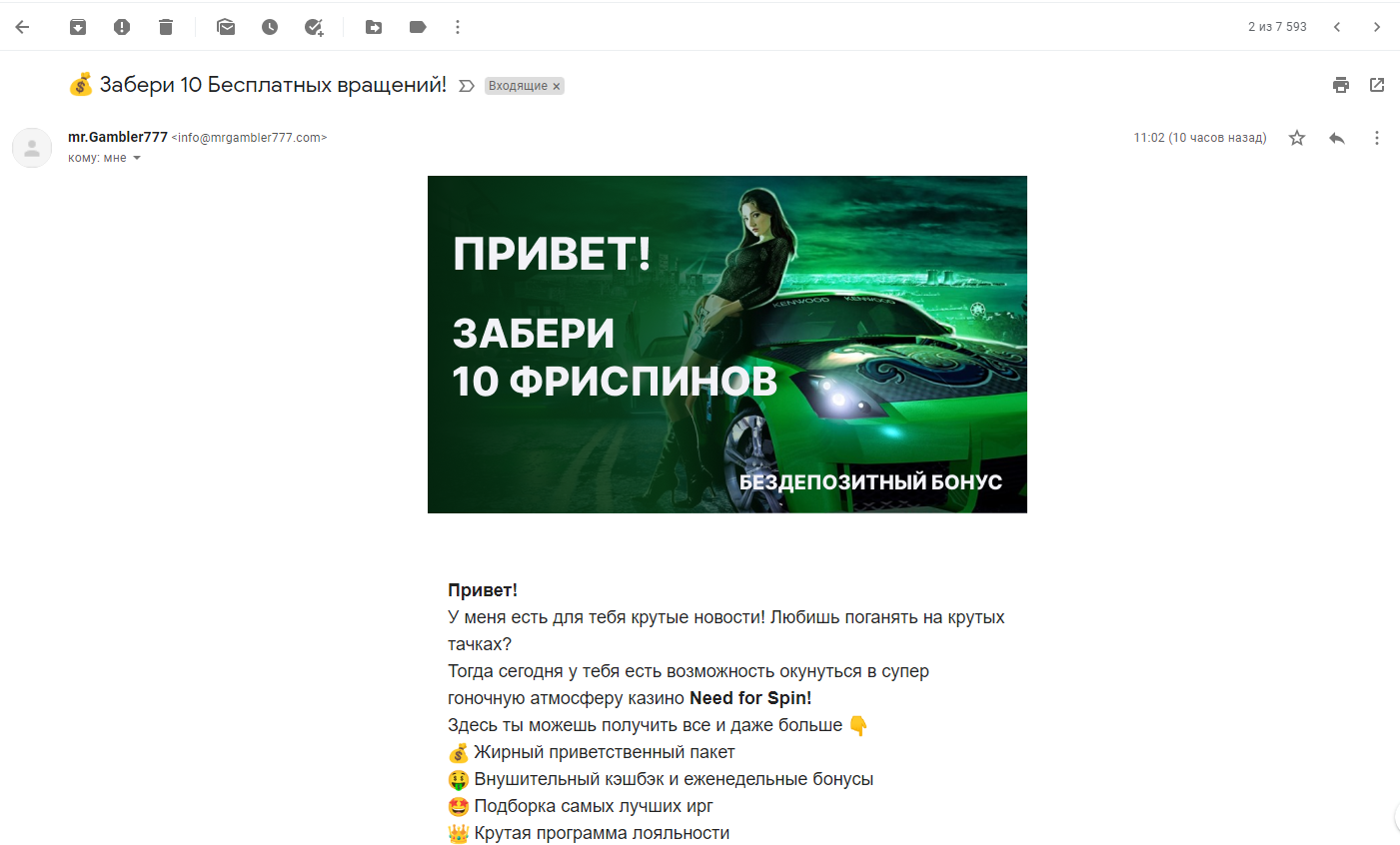Reply to mr.Gambler777 with the arrow icon
The height and width of the screenshot is (845, 1400).
pyautogui.click(x=1337, y=138)
